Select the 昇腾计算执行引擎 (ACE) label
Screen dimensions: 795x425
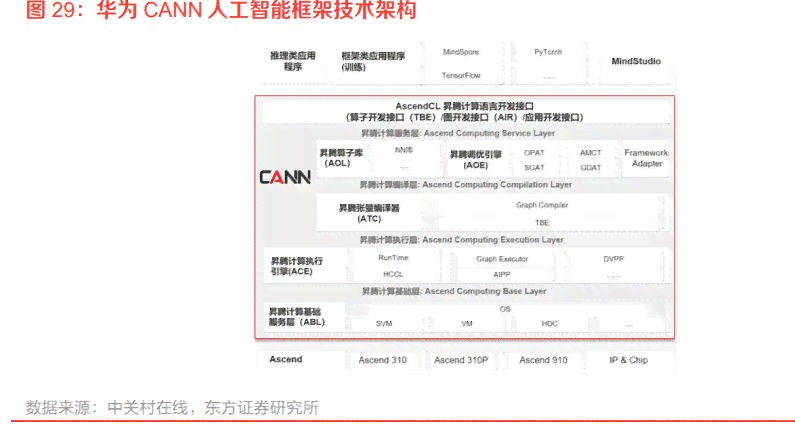pyautogui.click(x=297, y=266)
